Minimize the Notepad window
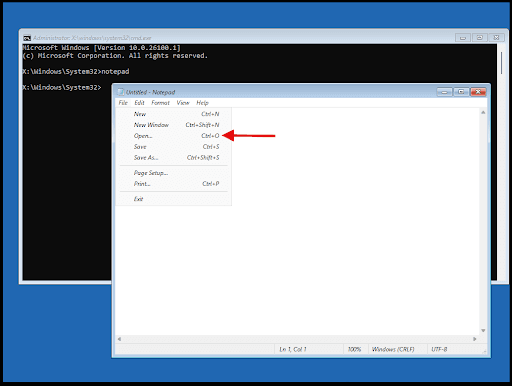 click(x=444, y=92)
